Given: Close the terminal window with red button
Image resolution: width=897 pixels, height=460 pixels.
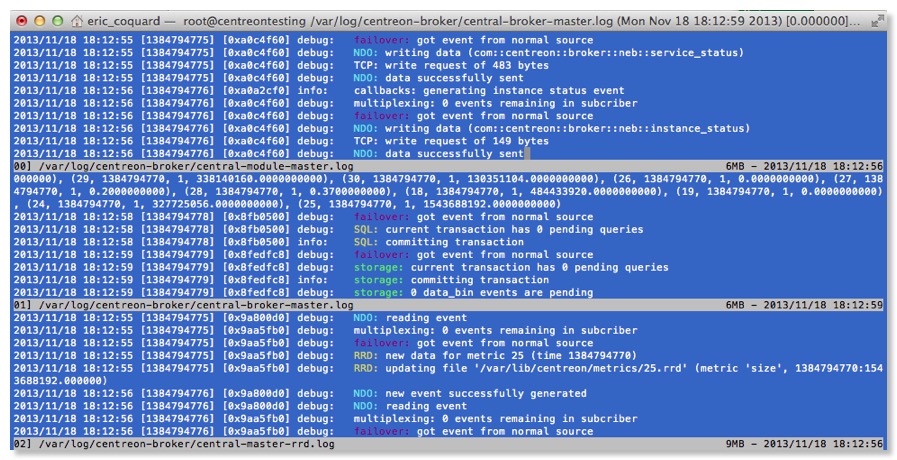Looking at the screenshot, I should tap(20, 20).
